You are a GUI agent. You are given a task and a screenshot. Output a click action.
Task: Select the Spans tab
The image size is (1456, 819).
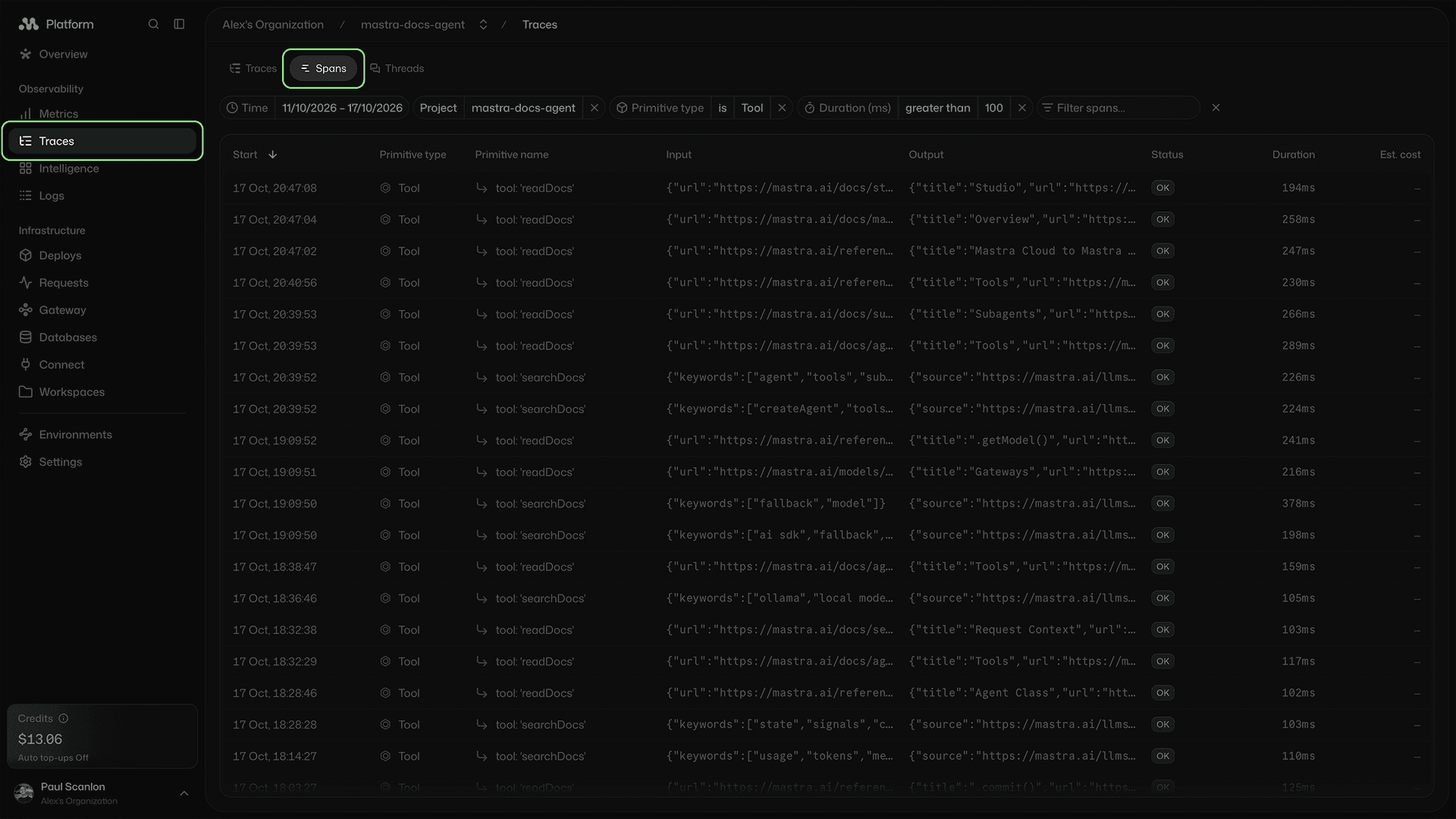(x=324, y=68)
